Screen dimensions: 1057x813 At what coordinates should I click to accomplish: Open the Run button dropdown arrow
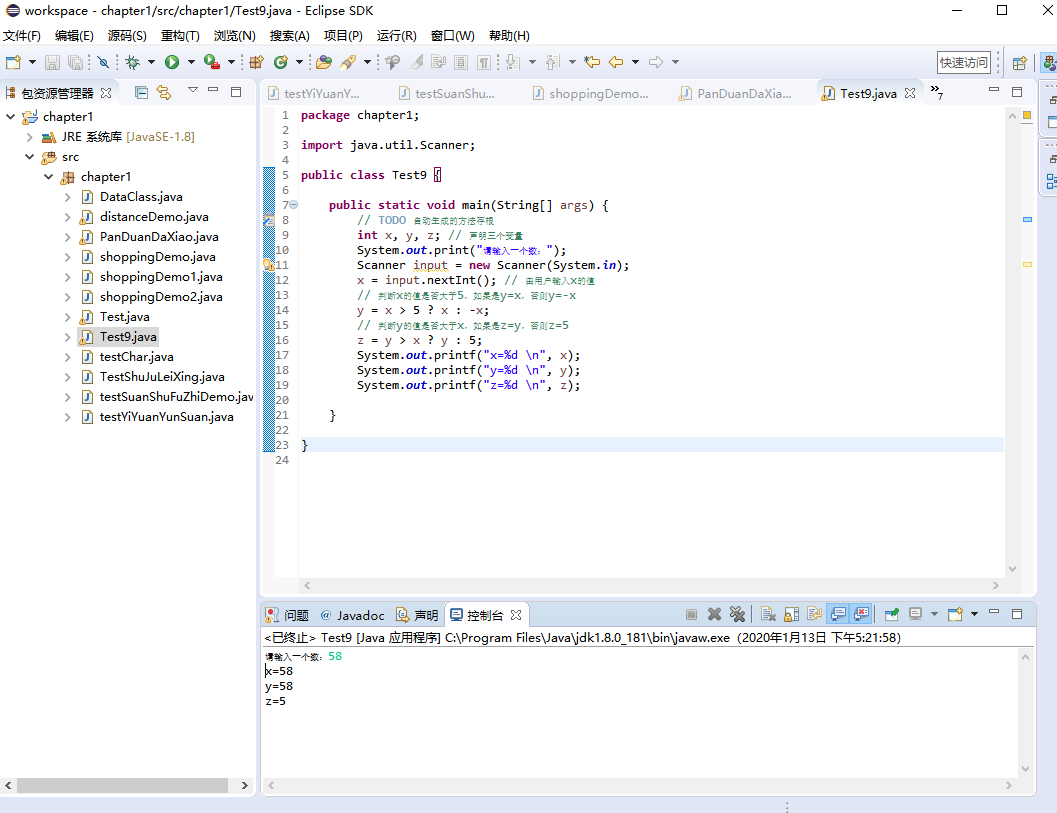tap(191, 62)
